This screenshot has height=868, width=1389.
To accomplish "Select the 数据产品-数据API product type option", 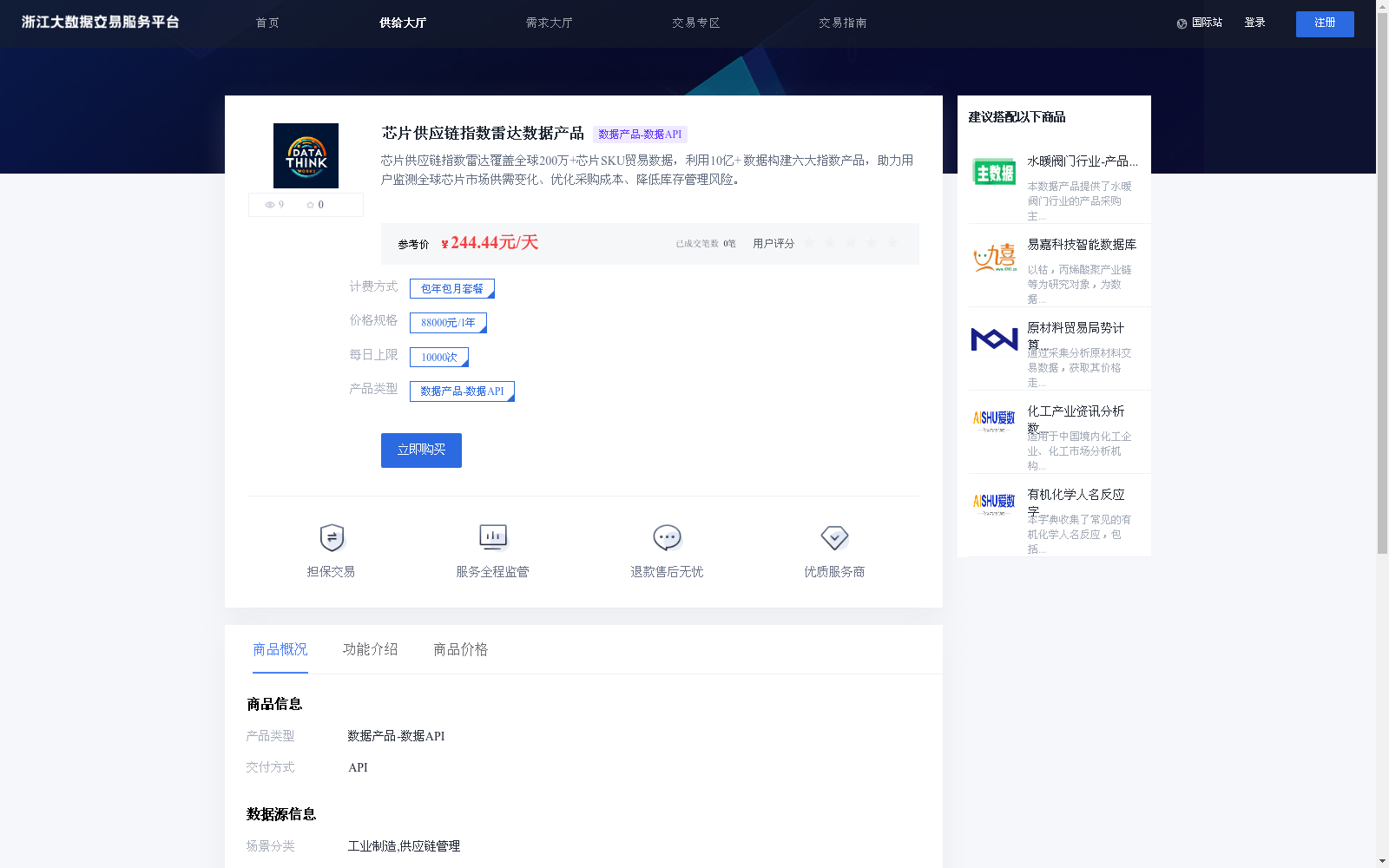I will (x=462, y=391).
